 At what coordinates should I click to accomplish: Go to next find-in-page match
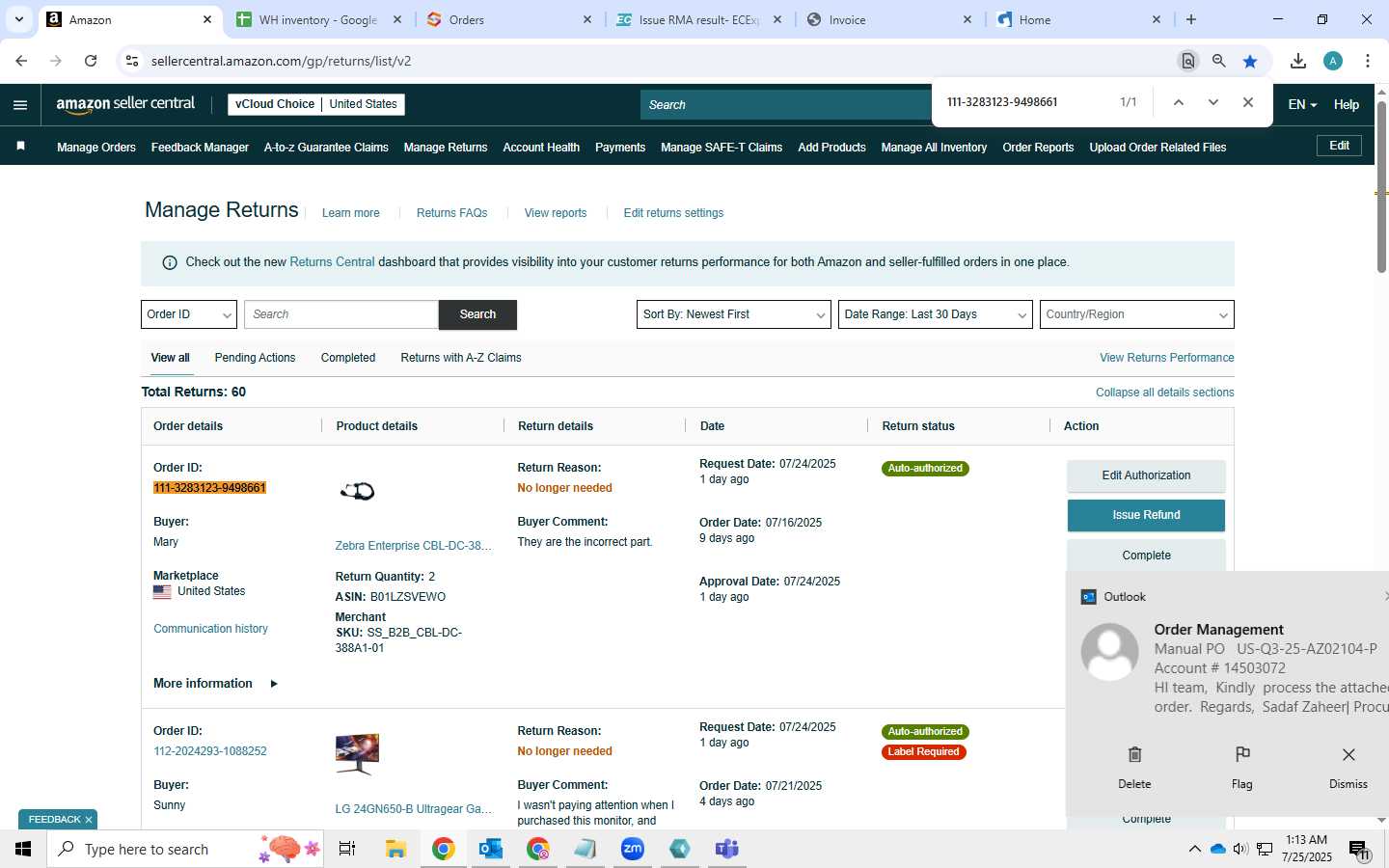(1213, 102)
